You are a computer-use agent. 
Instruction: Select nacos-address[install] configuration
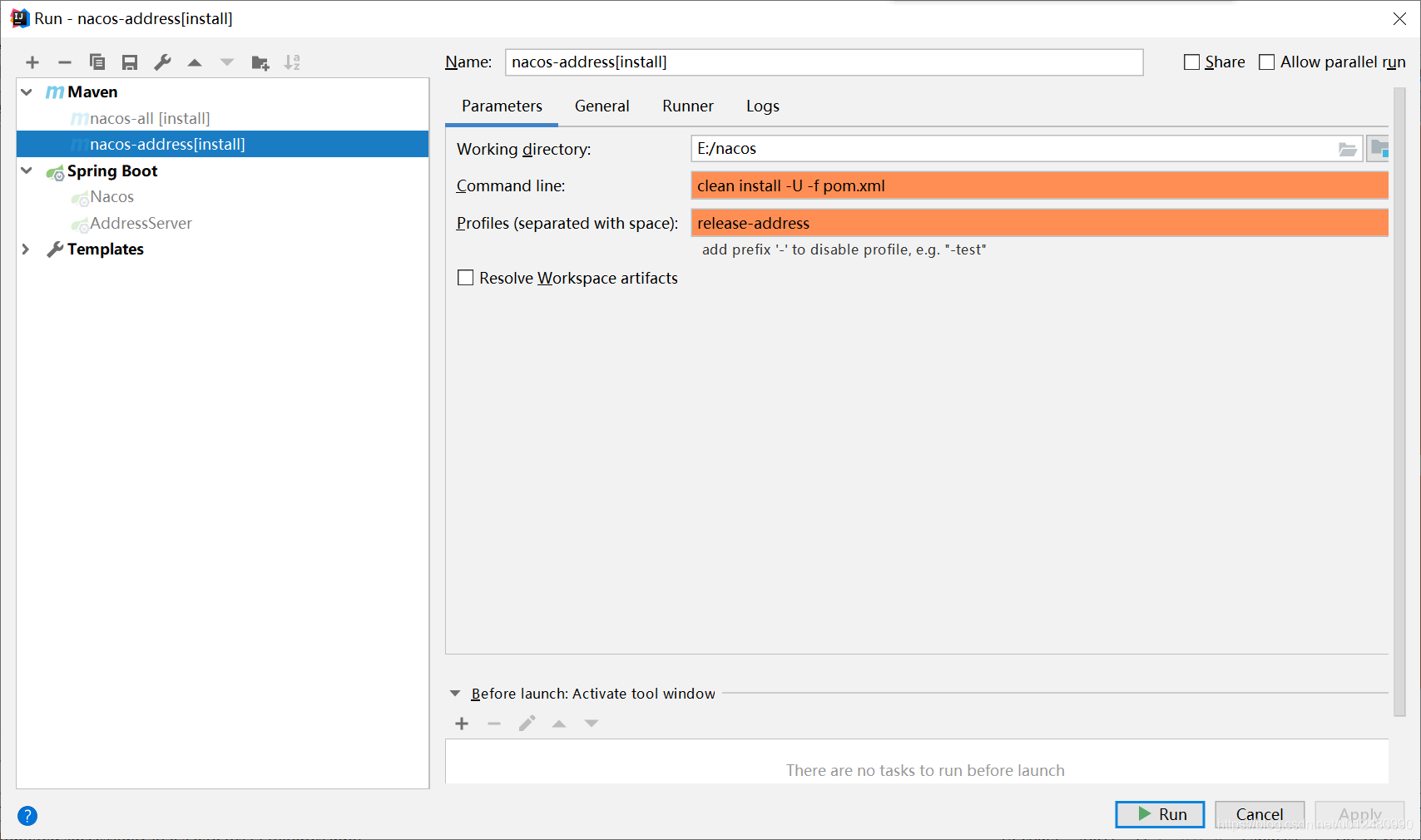[x=222, y=144]
